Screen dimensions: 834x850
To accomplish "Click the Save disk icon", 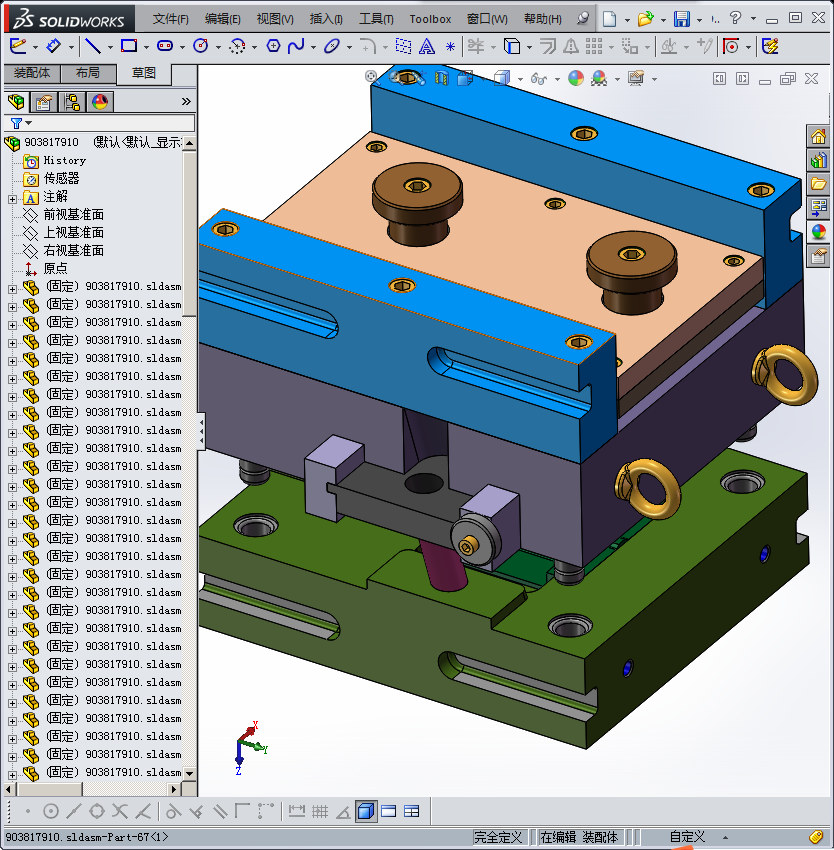I will coord(681,19).
